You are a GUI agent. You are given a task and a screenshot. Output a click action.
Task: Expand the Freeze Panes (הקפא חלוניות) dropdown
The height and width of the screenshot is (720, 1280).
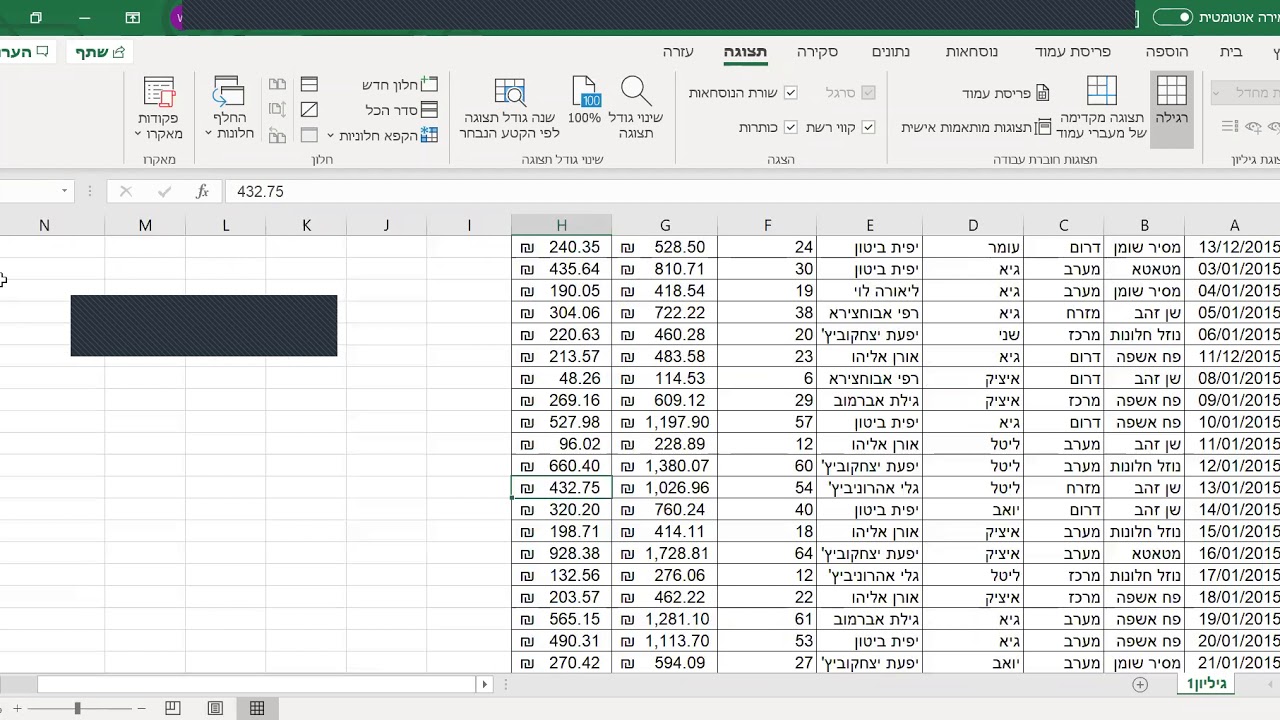[x=331, y=135]
